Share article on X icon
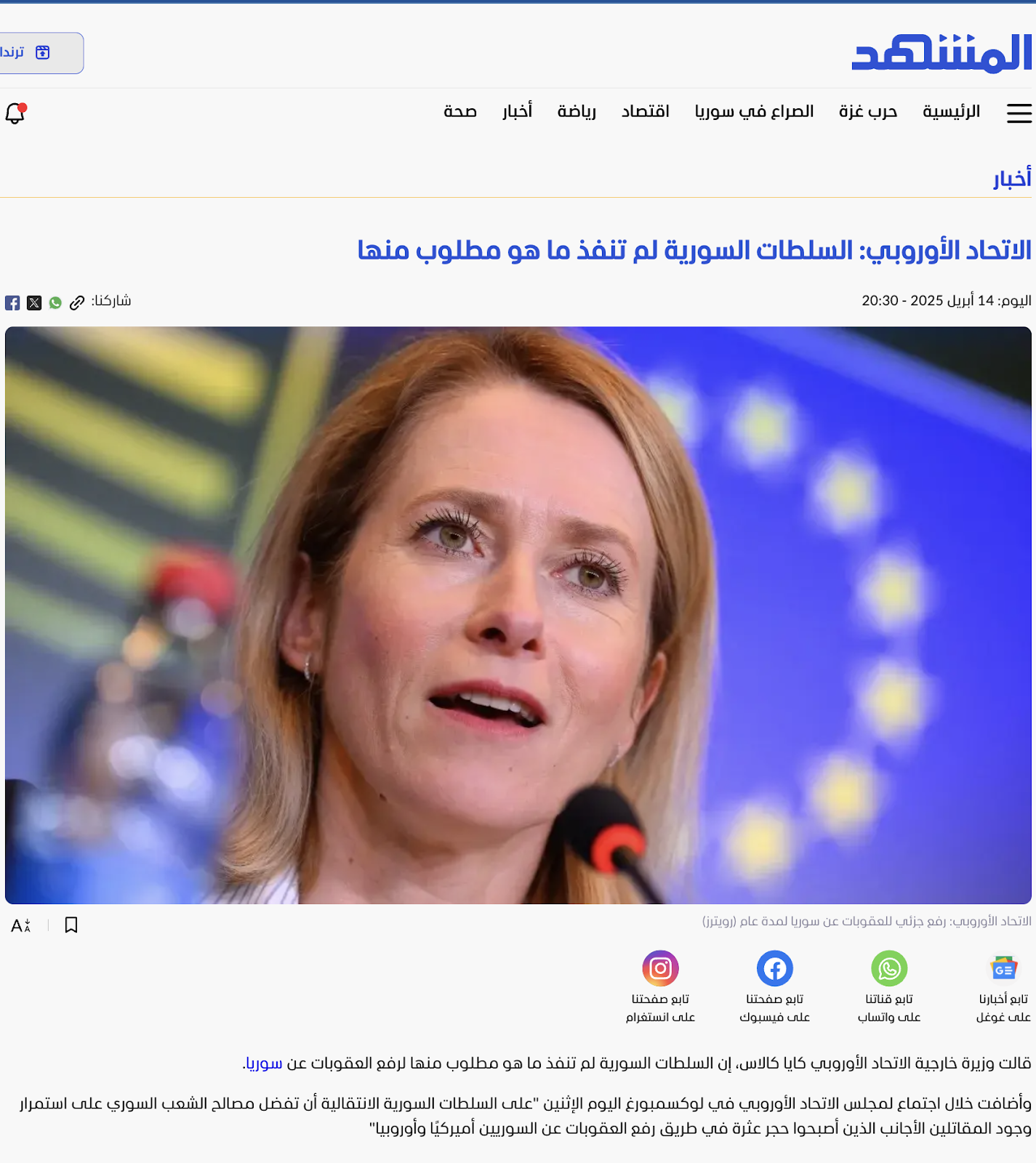 pos(34,303)
